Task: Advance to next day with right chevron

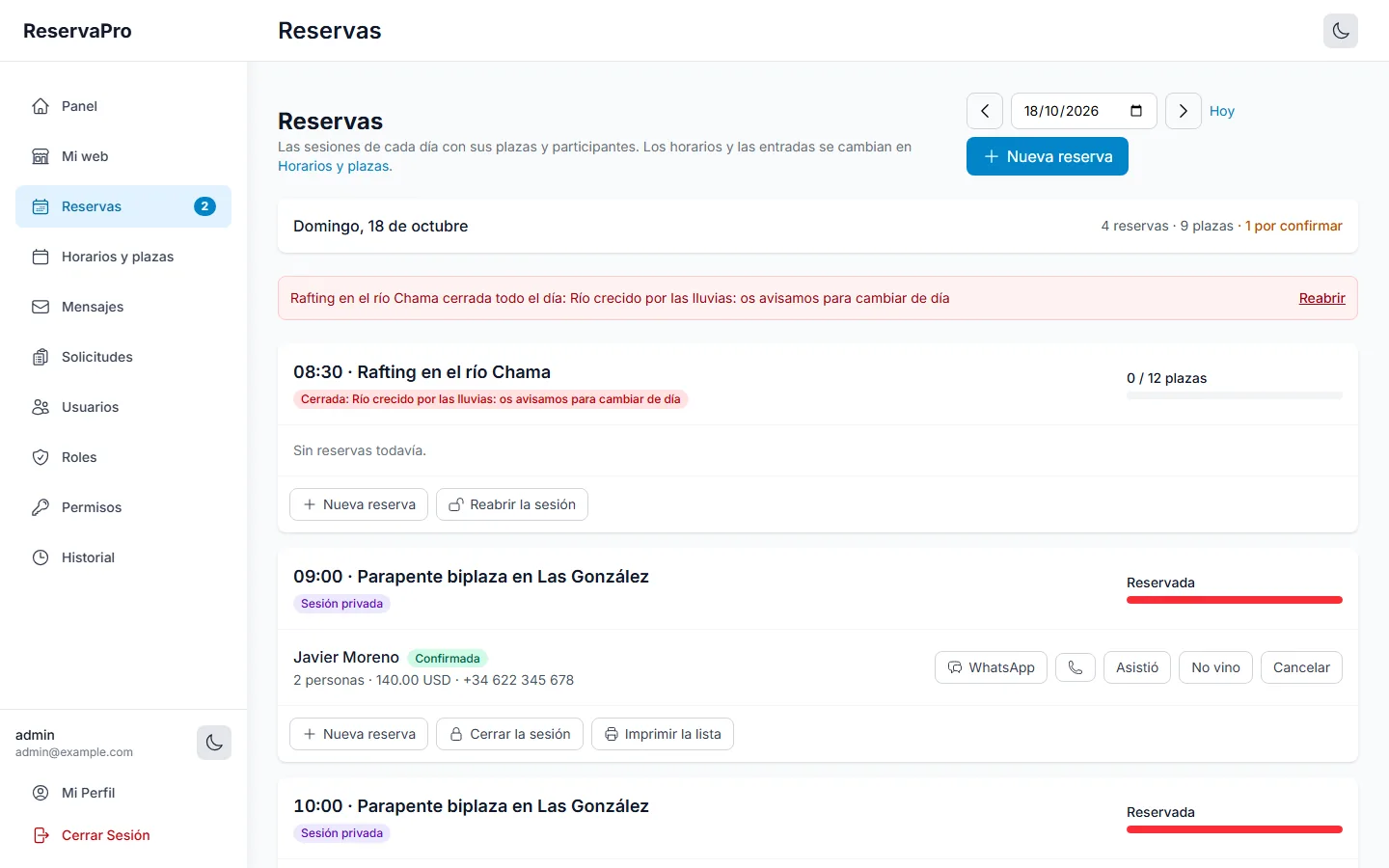Action: 1184,111
